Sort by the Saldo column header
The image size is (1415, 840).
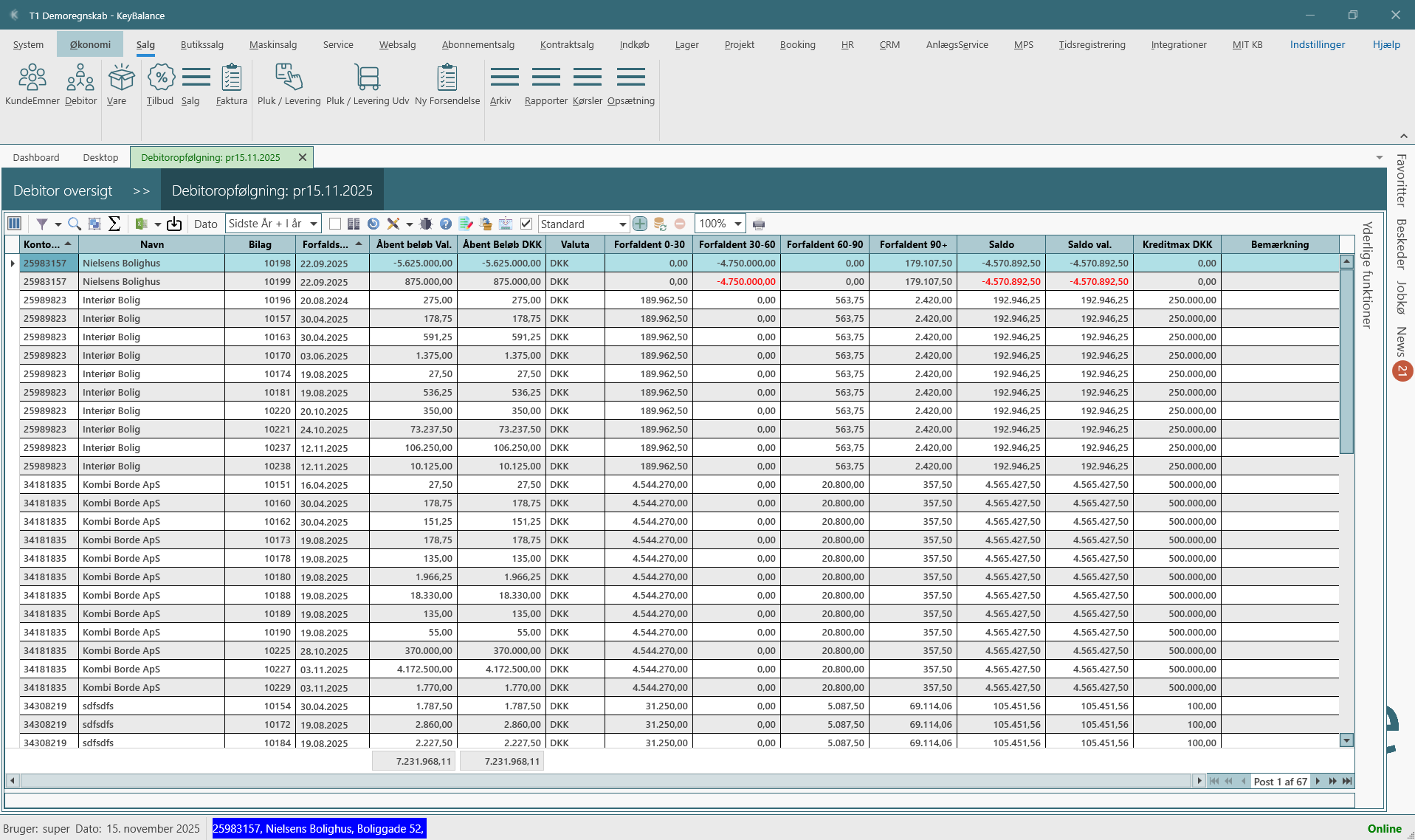1001,244
